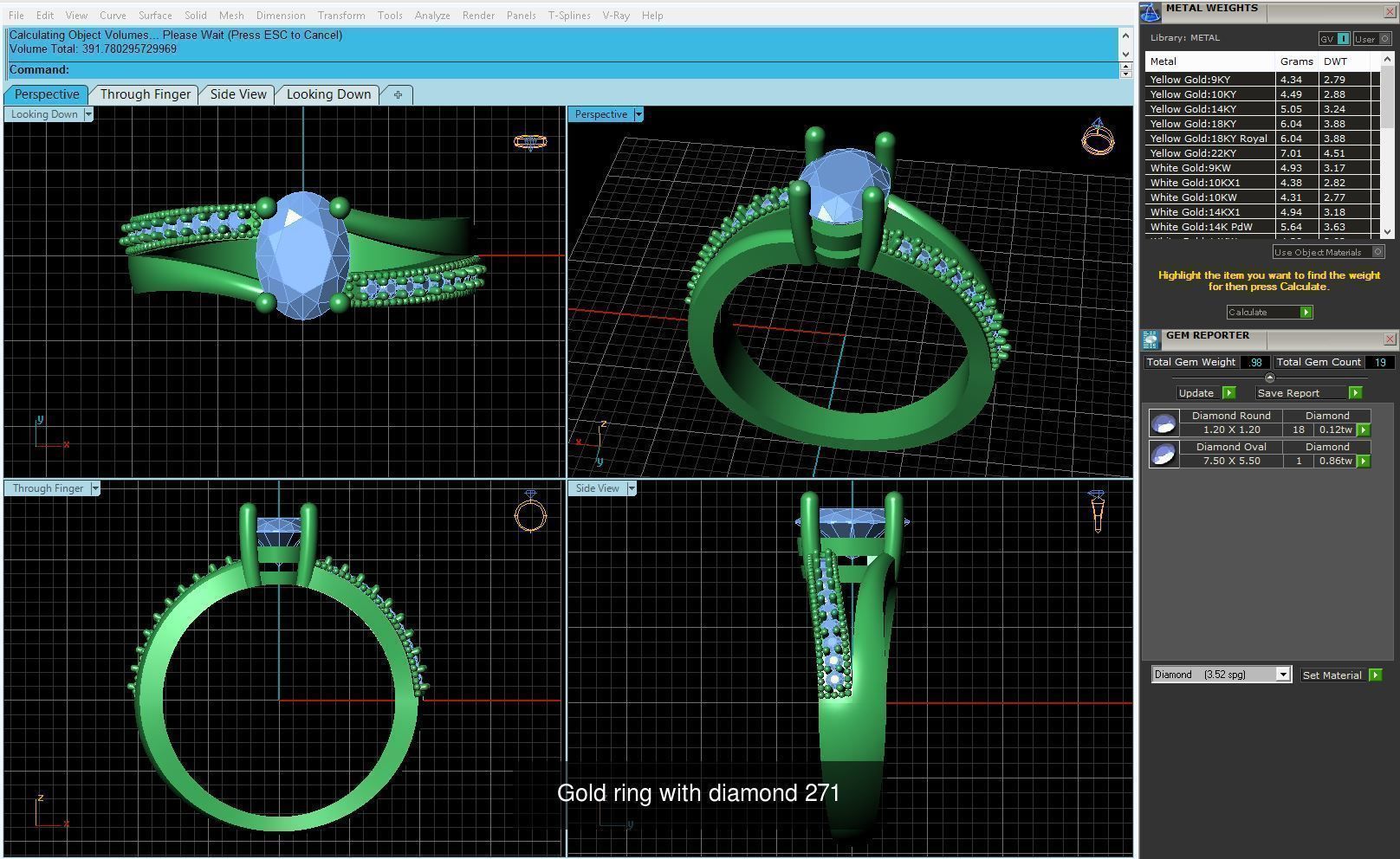
Task: Switch to the Side View tab
Action: [238, 94]
